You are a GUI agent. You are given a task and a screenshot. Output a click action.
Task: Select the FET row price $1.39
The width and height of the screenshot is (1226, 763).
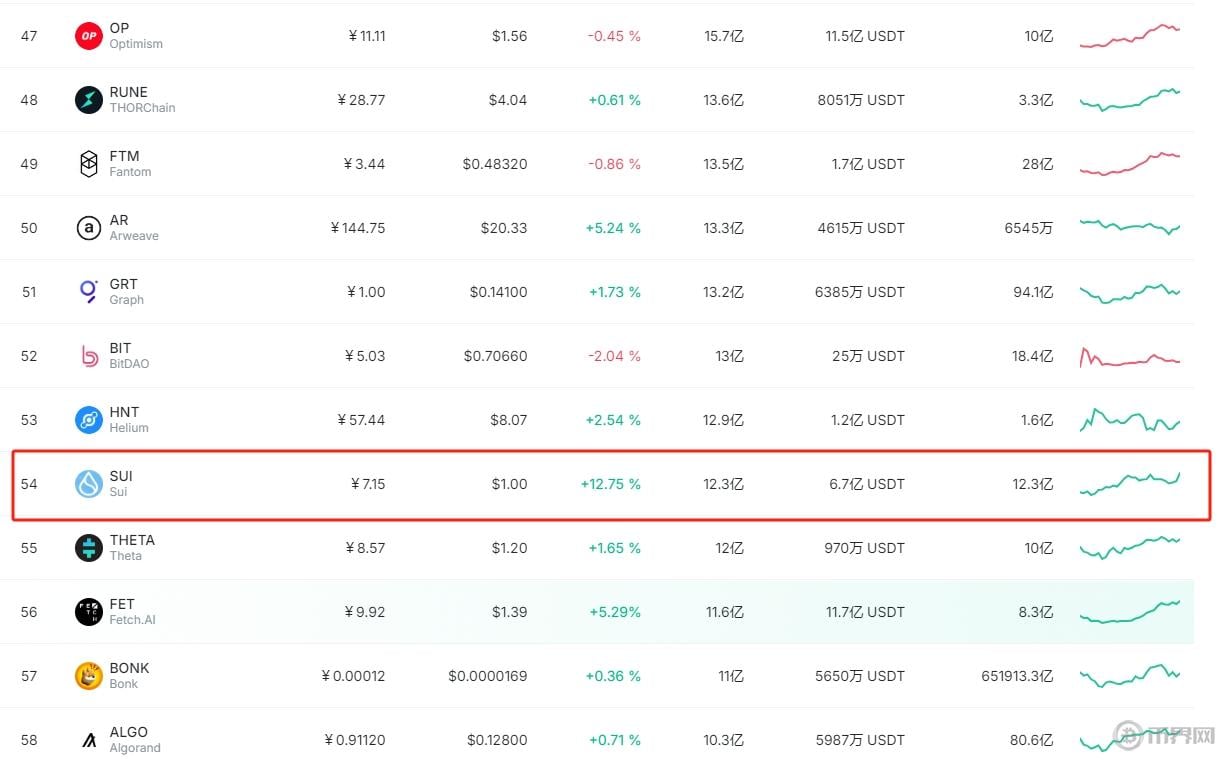pyautogui.click(x=509, y=612)
